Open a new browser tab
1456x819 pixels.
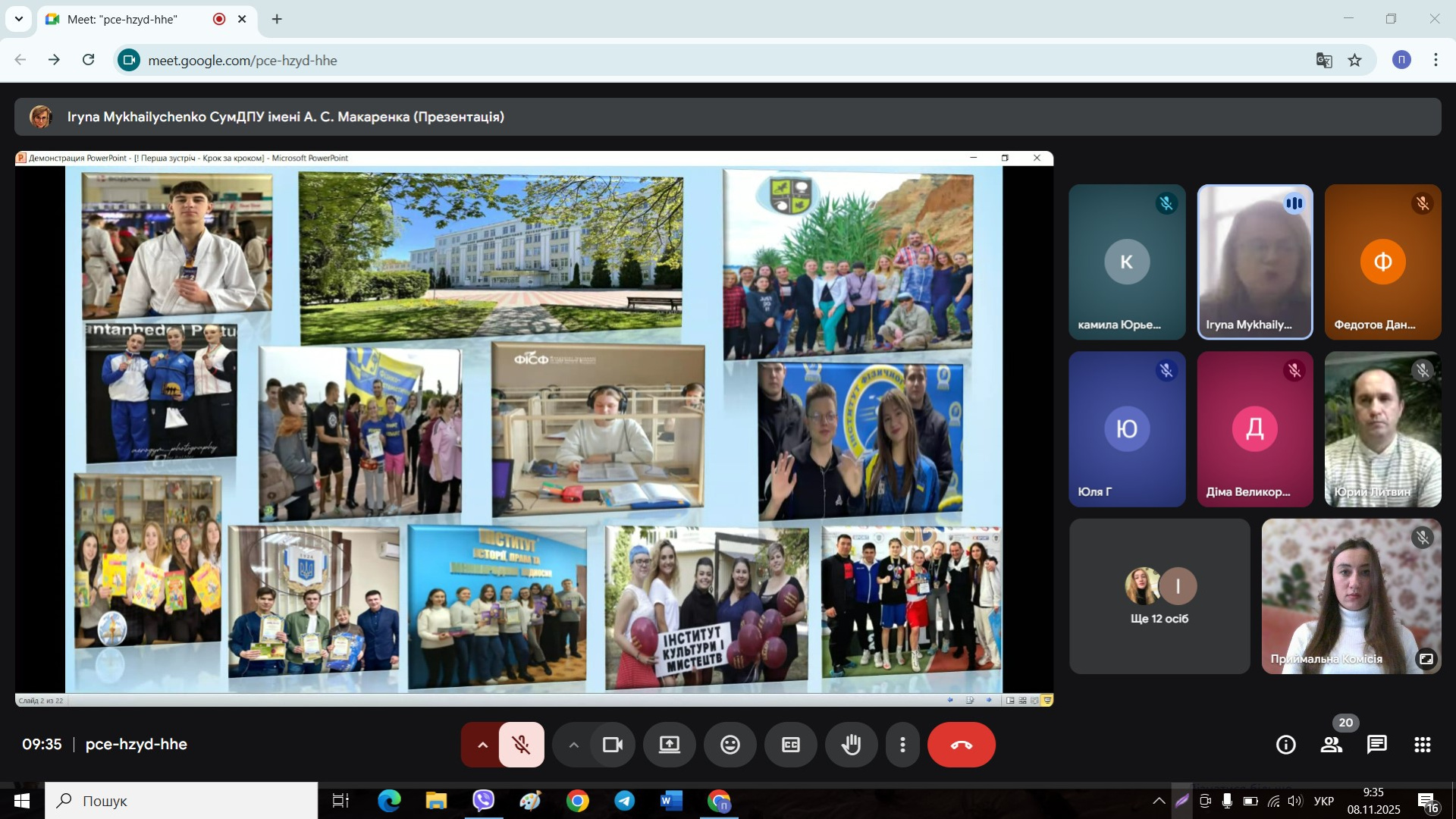[x=277, y=19]
